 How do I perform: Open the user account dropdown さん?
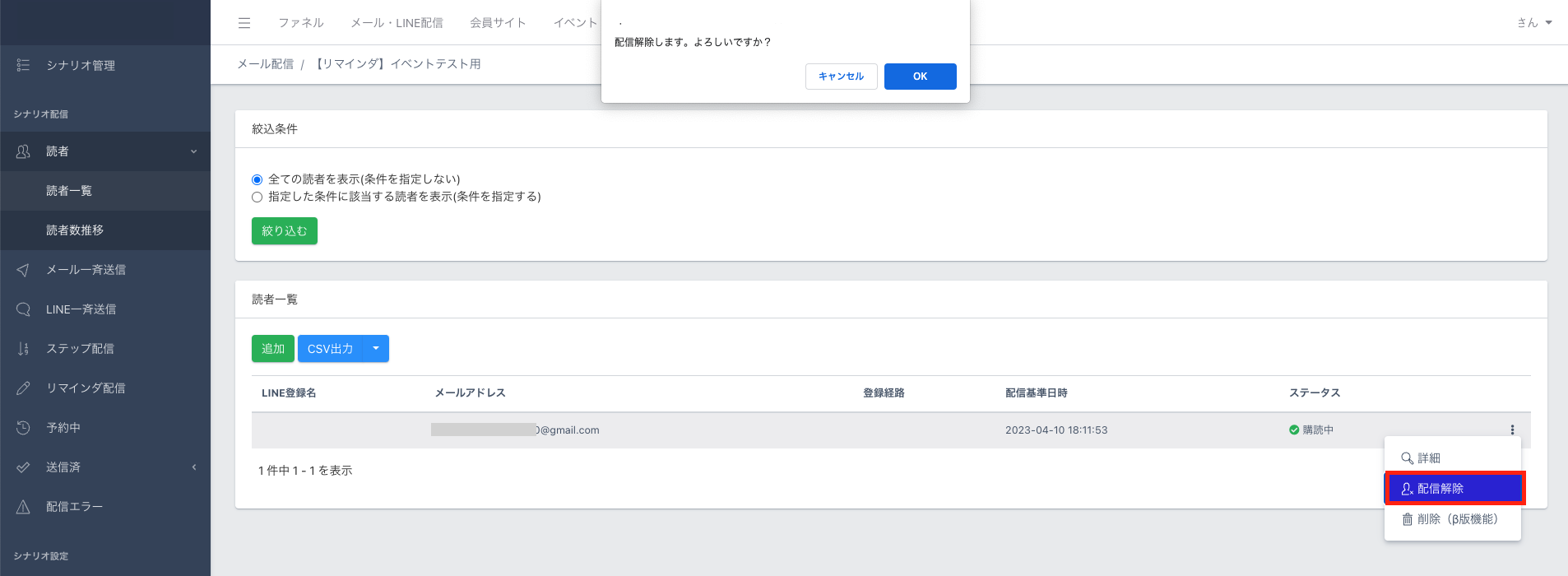click(1534, 23)
